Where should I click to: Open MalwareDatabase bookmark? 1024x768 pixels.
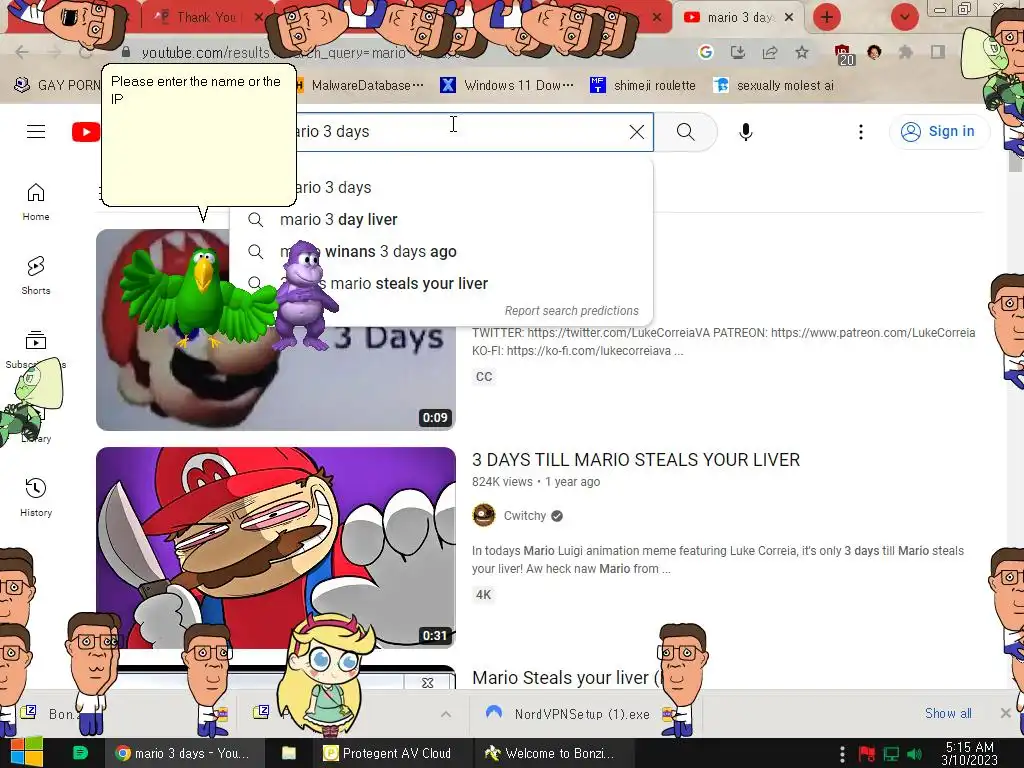point(360,86)
